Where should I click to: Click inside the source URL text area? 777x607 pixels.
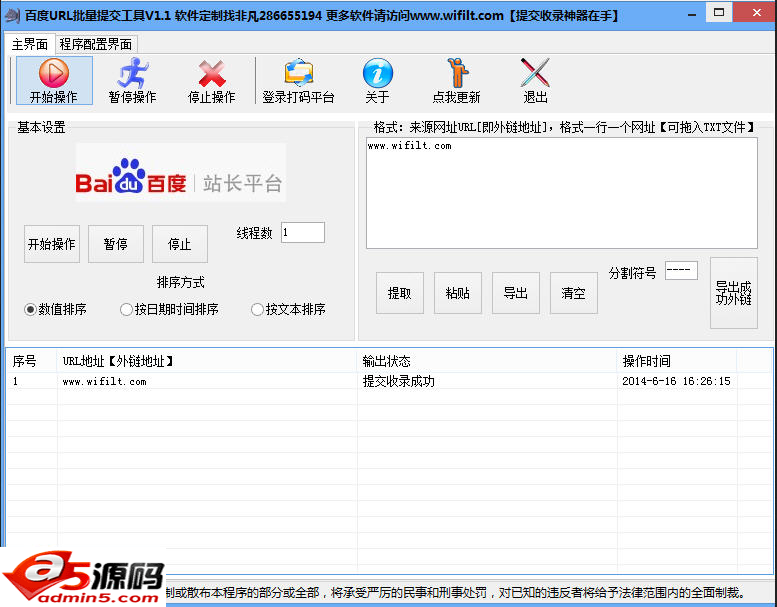(x=561, y=193)
